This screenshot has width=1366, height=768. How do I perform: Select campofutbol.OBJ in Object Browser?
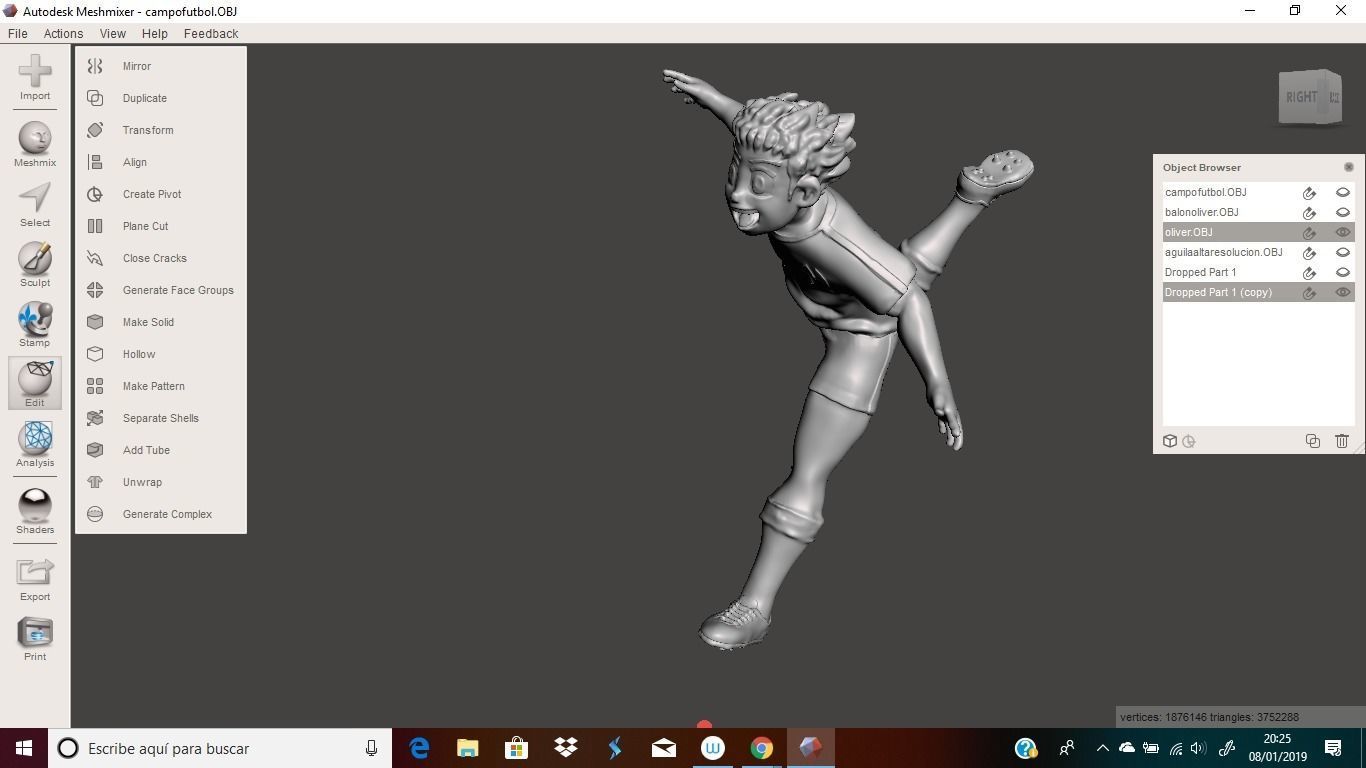pyautogui.click(x=1205, y=192)
